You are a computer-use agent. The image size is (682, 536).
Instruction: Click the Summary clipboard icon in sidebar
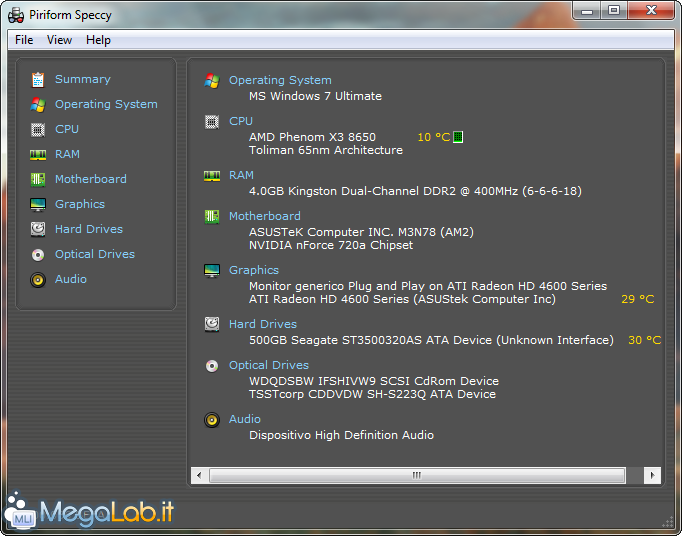(x=38, y=80)
